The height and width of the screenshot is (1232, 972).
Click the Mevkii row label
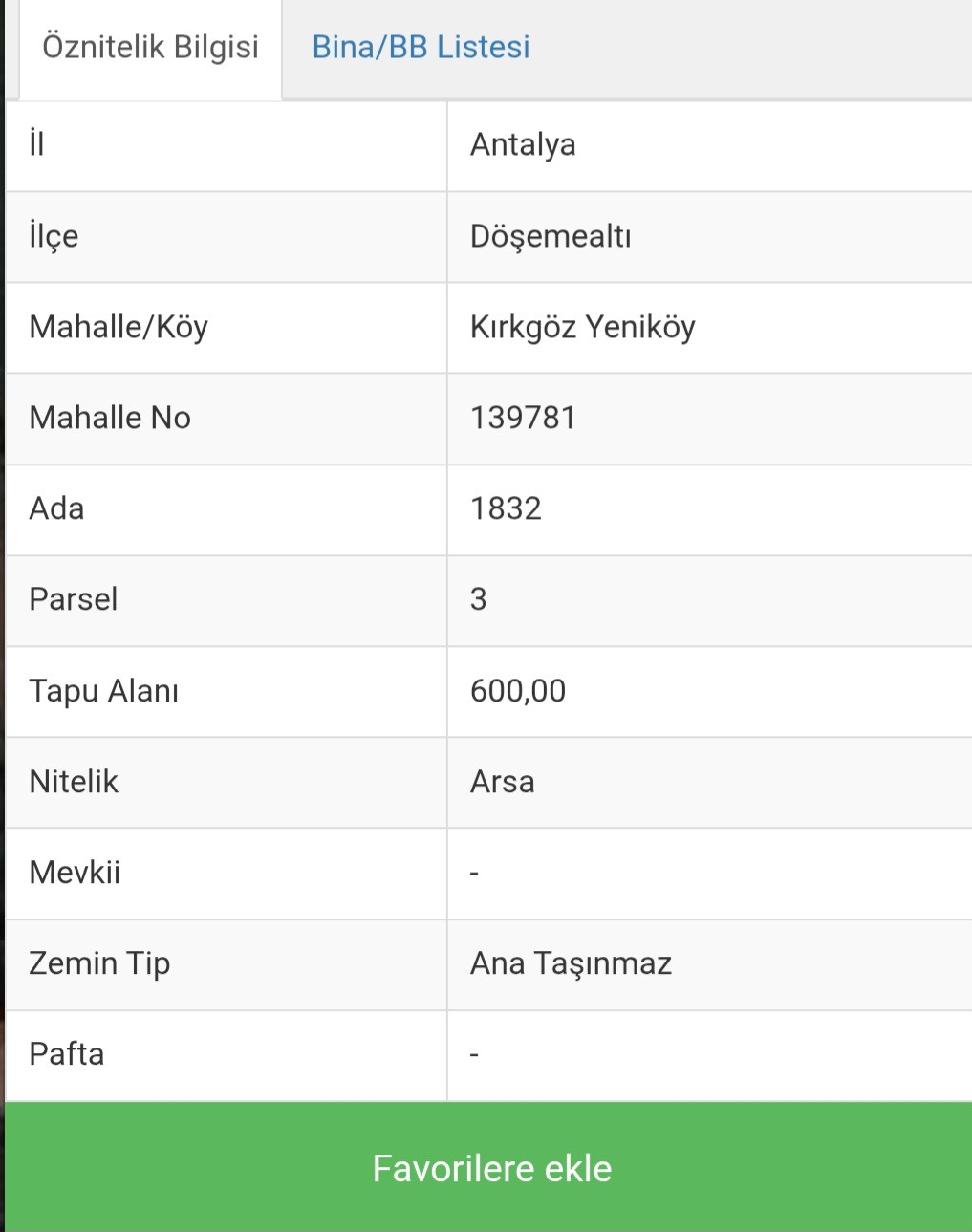tap(75, 873)
